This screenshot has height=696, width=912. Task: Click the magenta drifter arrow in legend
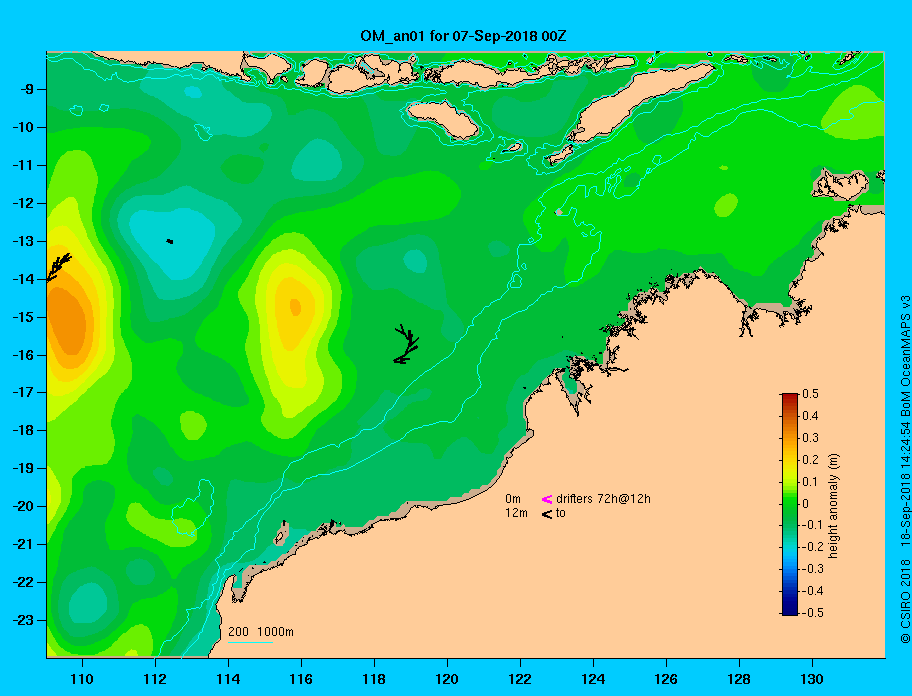coord(547,499)
